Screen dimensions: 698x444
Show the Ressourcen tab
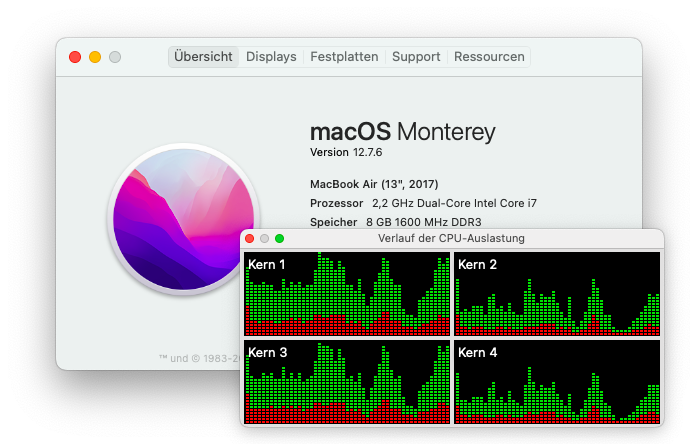click(x=489, y=57)
